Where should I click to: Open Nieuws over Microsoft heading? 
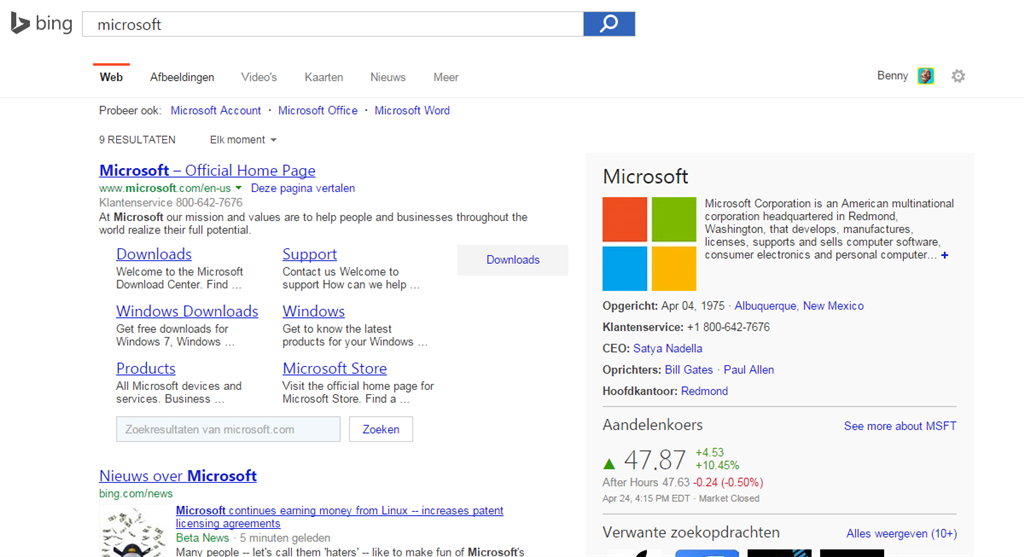tap(178, 476)
